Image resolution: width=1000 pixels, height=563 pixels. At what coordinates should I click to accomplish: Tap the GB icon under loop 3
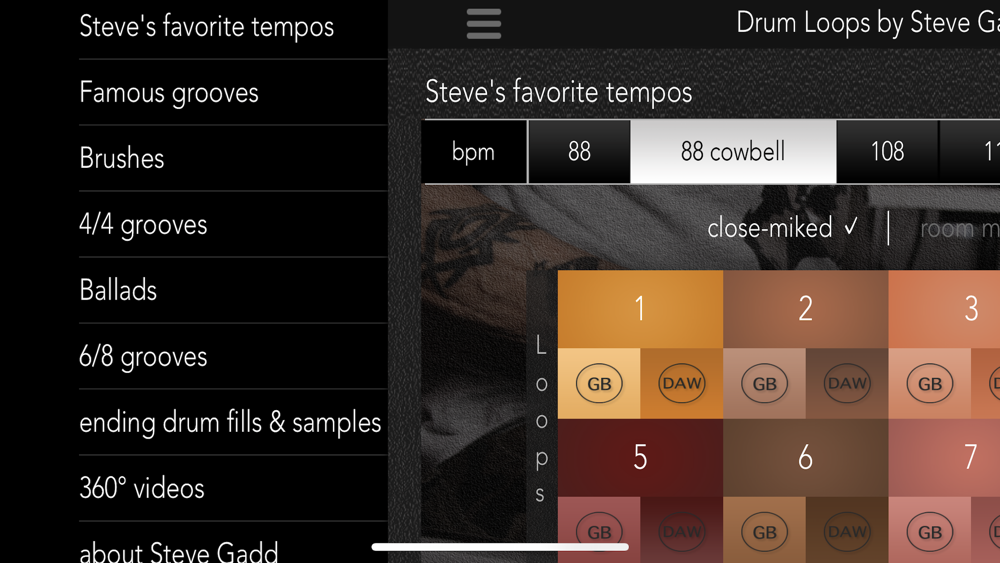click(x=930, y=383)
